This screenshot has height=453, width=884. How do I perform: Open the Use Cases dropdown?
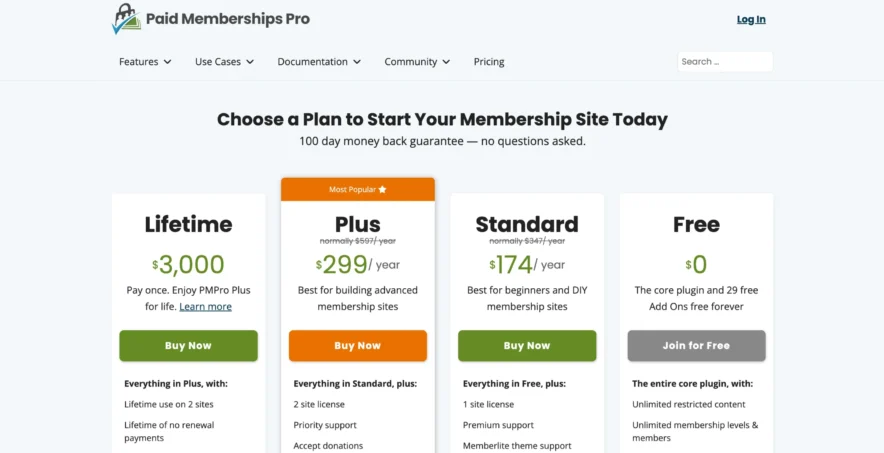[x=224, y=62]
